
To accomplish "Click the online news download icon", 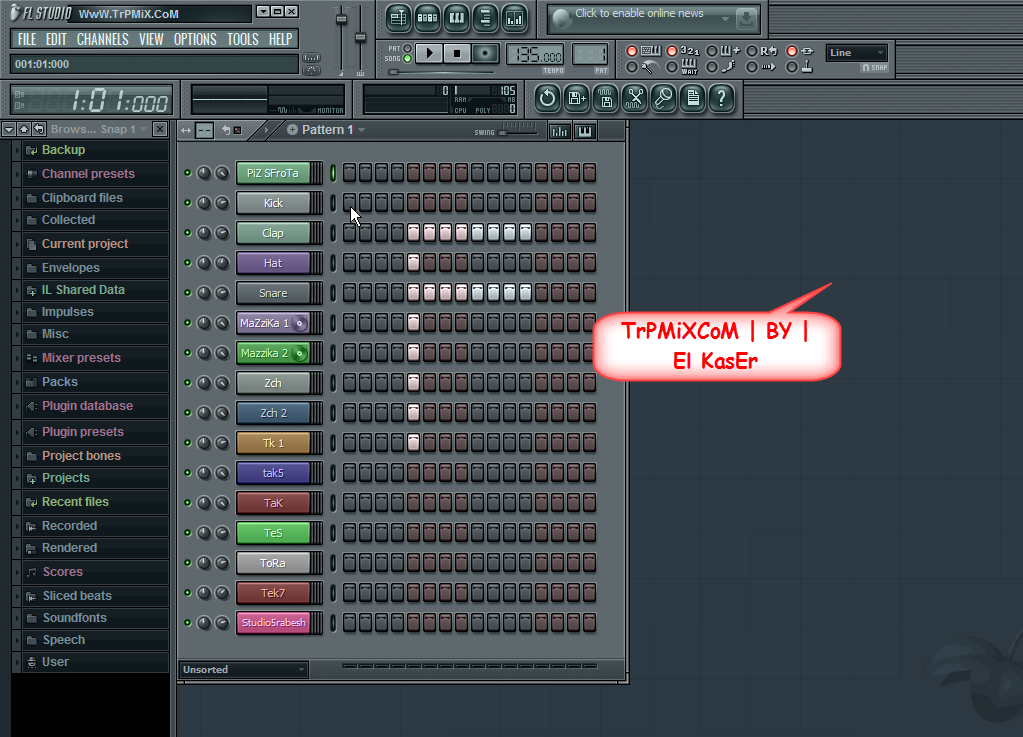I will pos(746,19).
